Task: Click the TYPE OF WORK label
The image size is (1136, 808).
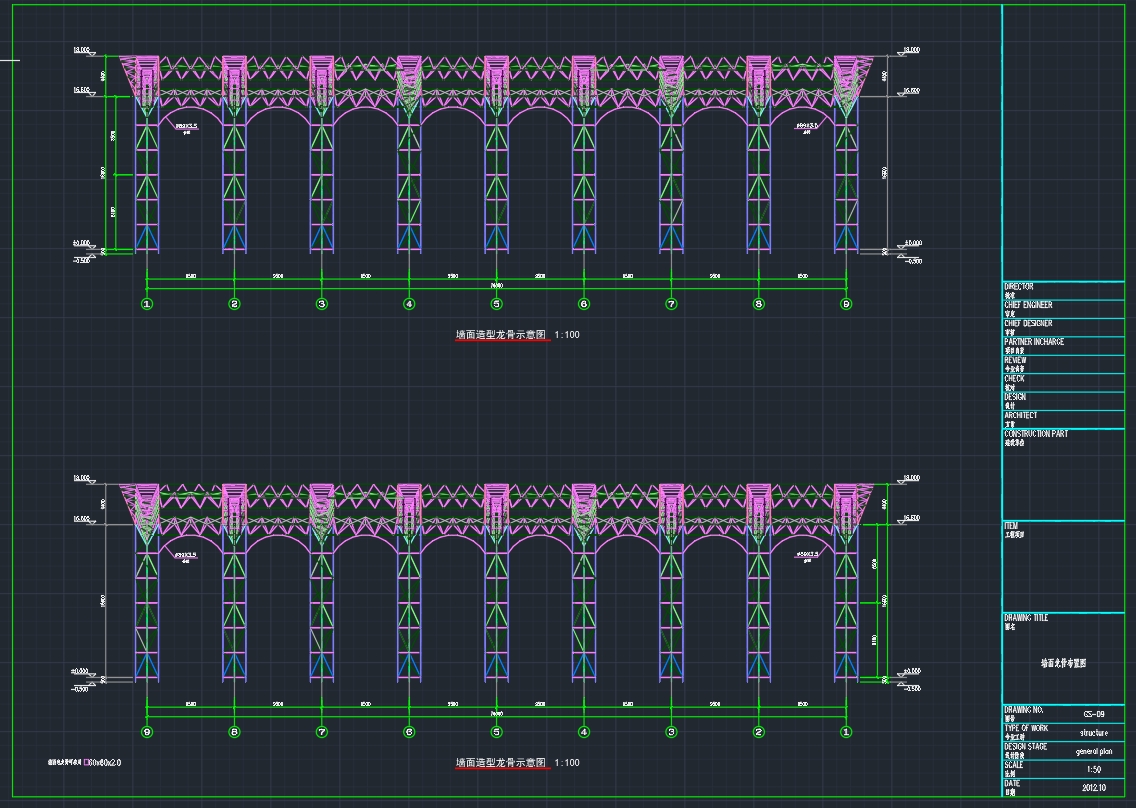Action: pos(1026,728)
